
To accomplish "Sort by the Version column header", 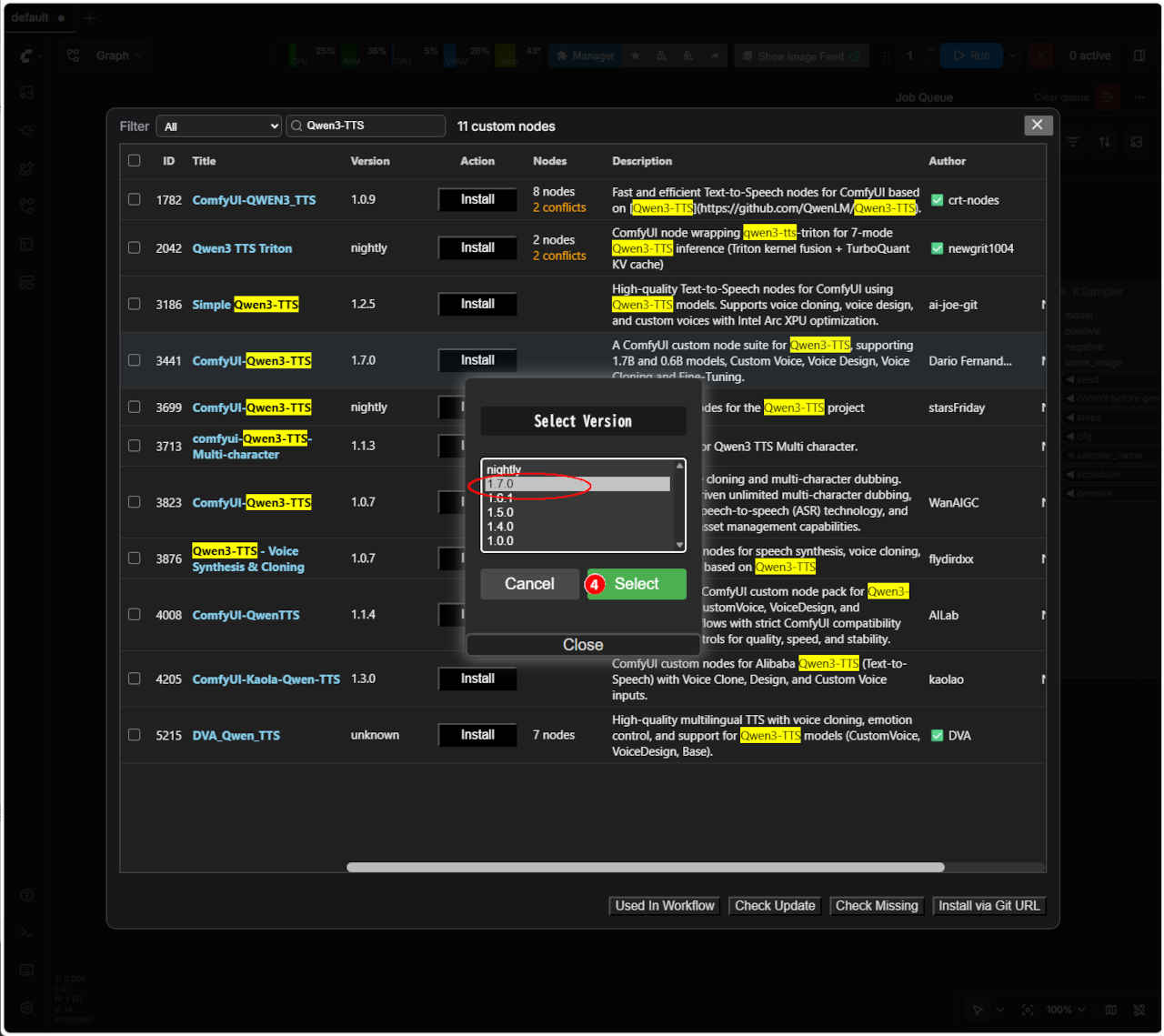I will click(370, 161).
